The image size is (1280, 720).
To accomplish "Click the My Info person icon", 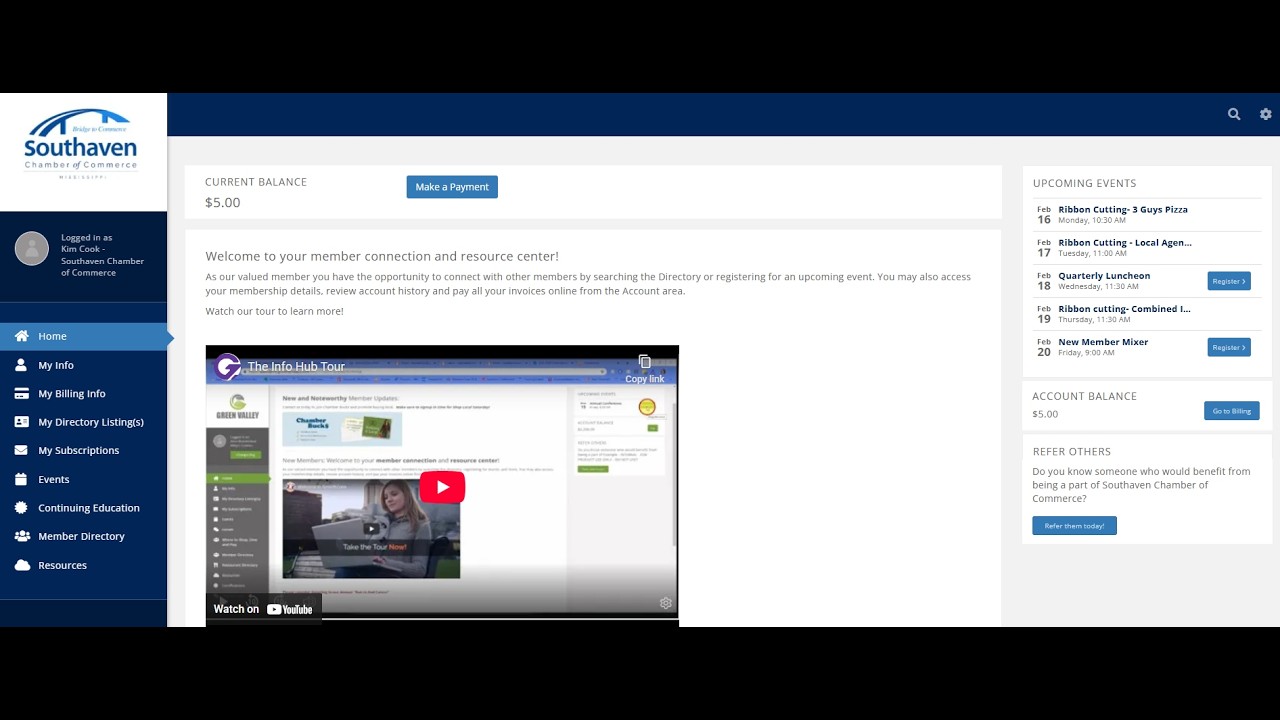I will point(21,365).
